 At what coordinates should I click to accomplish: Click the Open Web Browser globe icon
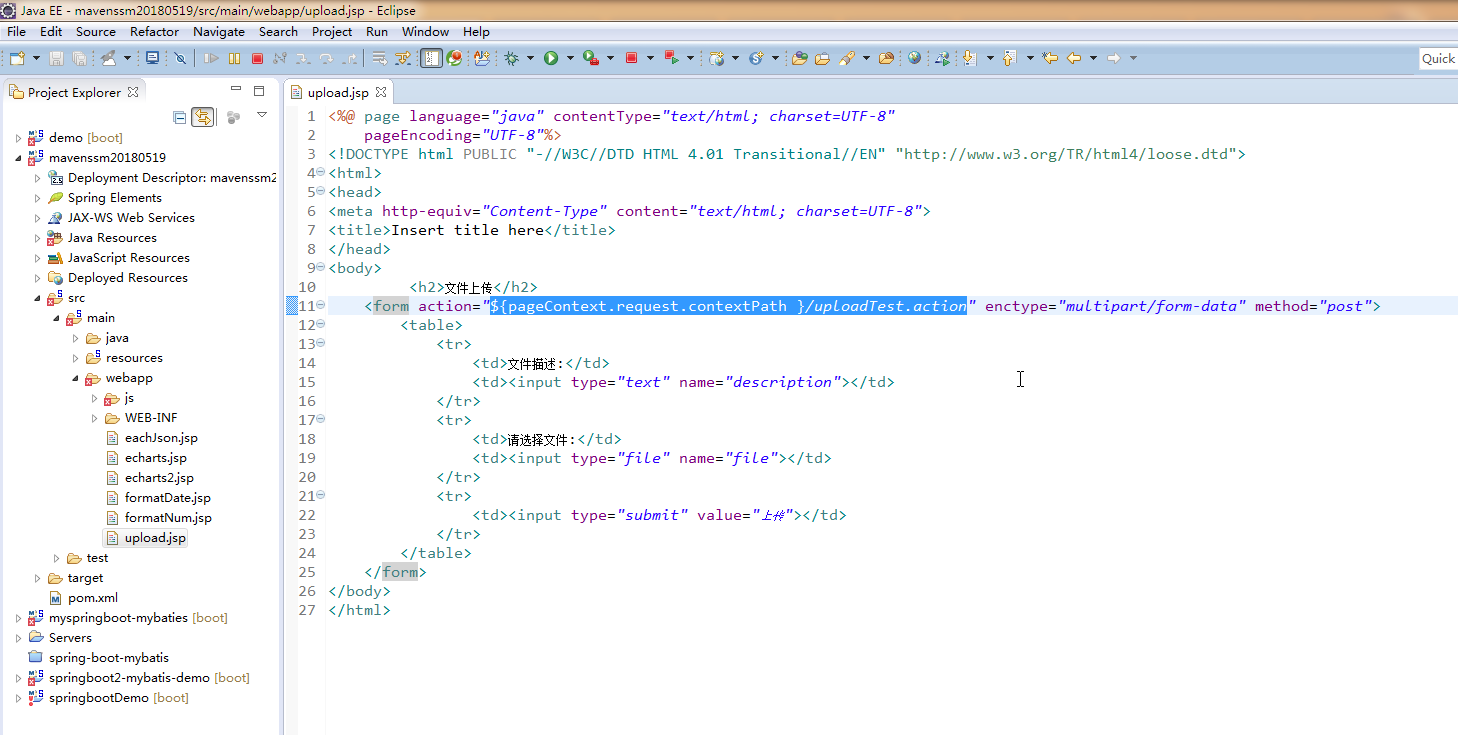coord(914,58)
